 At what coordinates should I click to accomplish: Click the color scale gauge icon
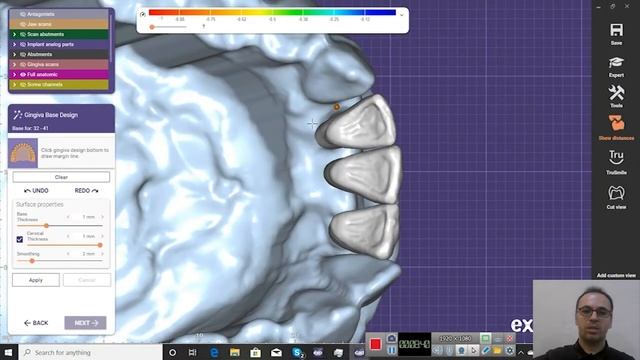(142, 14)
